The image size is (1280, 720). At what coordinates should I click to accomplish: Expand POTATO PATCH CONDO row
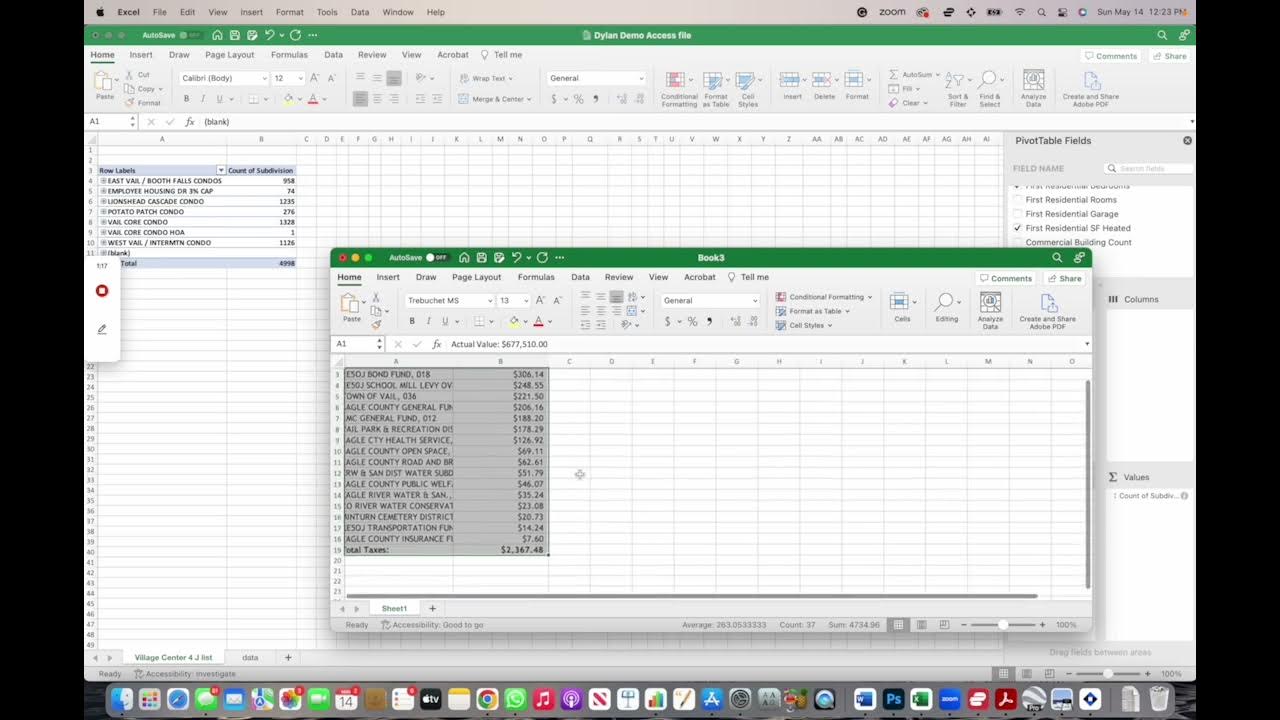[x=103, y=212]
